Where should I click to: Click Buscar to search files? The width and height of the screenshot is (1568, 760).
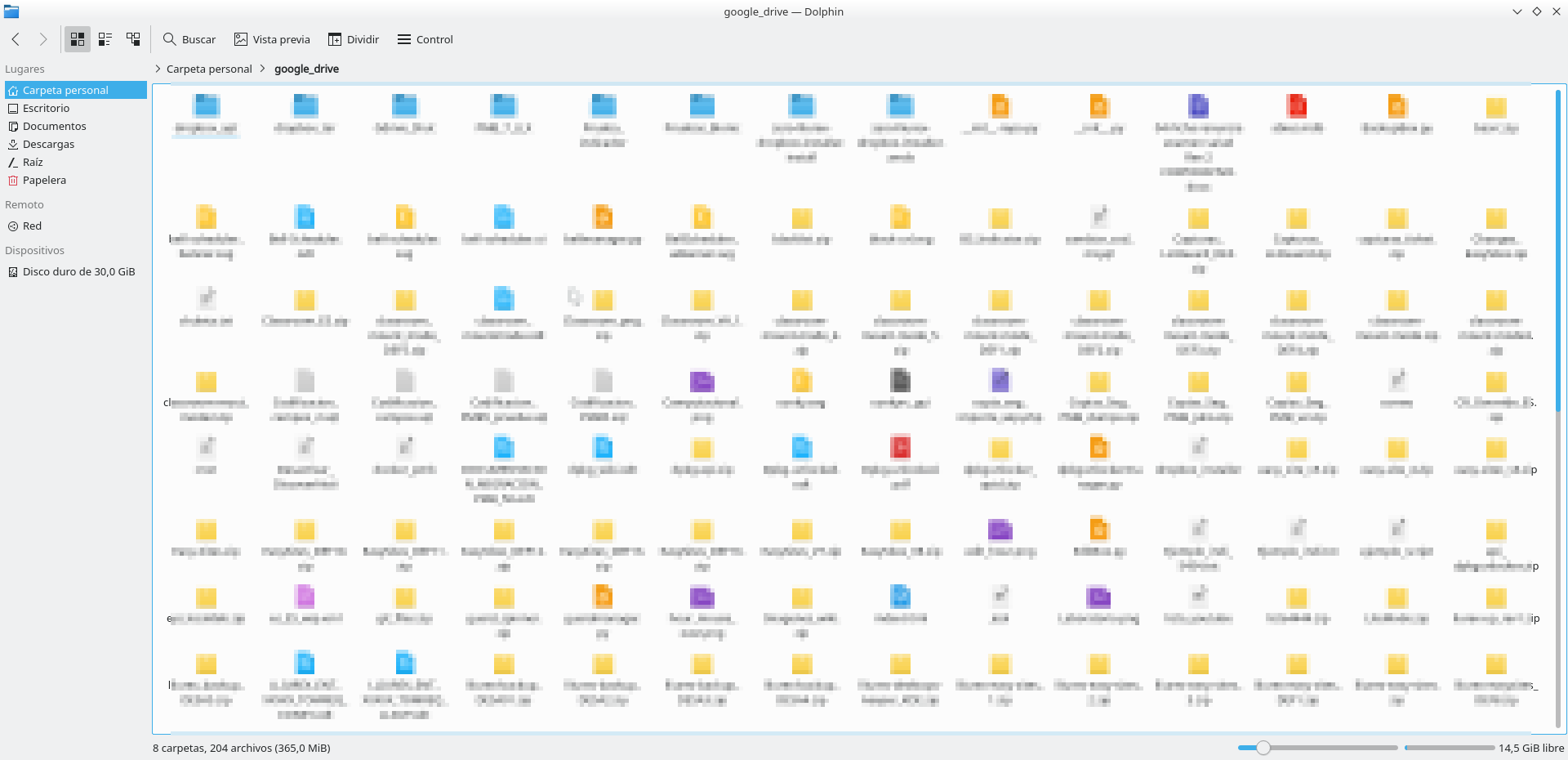coord(189,39)
